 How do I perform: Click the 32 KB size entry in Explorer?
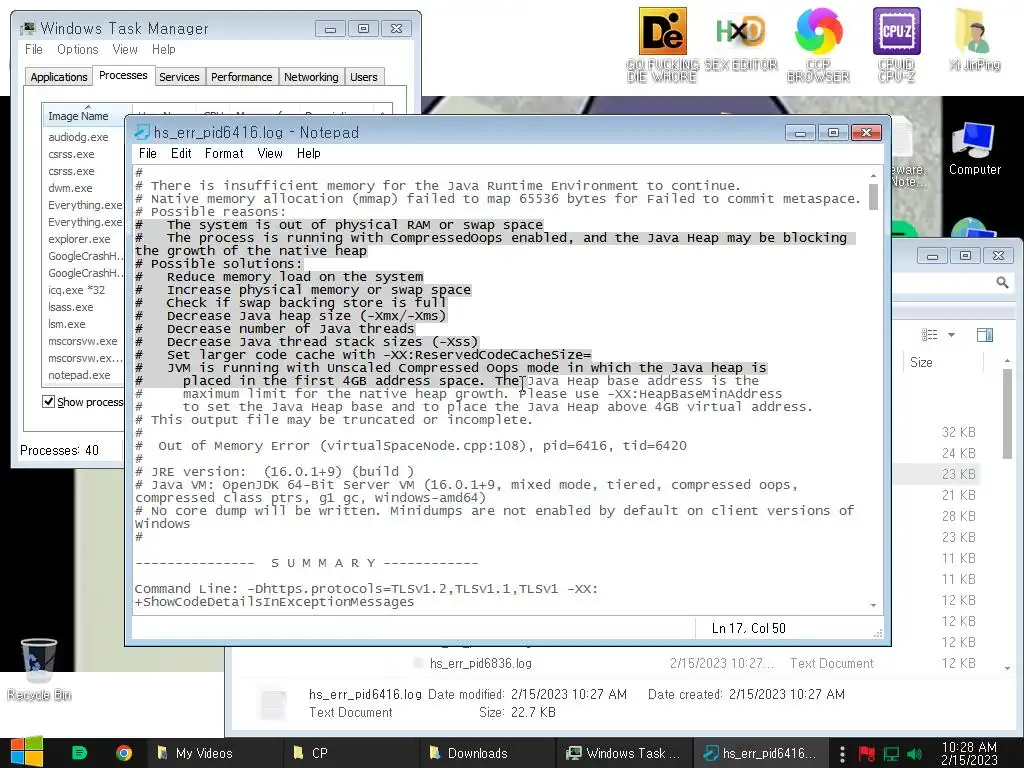(x=958, y=432)
